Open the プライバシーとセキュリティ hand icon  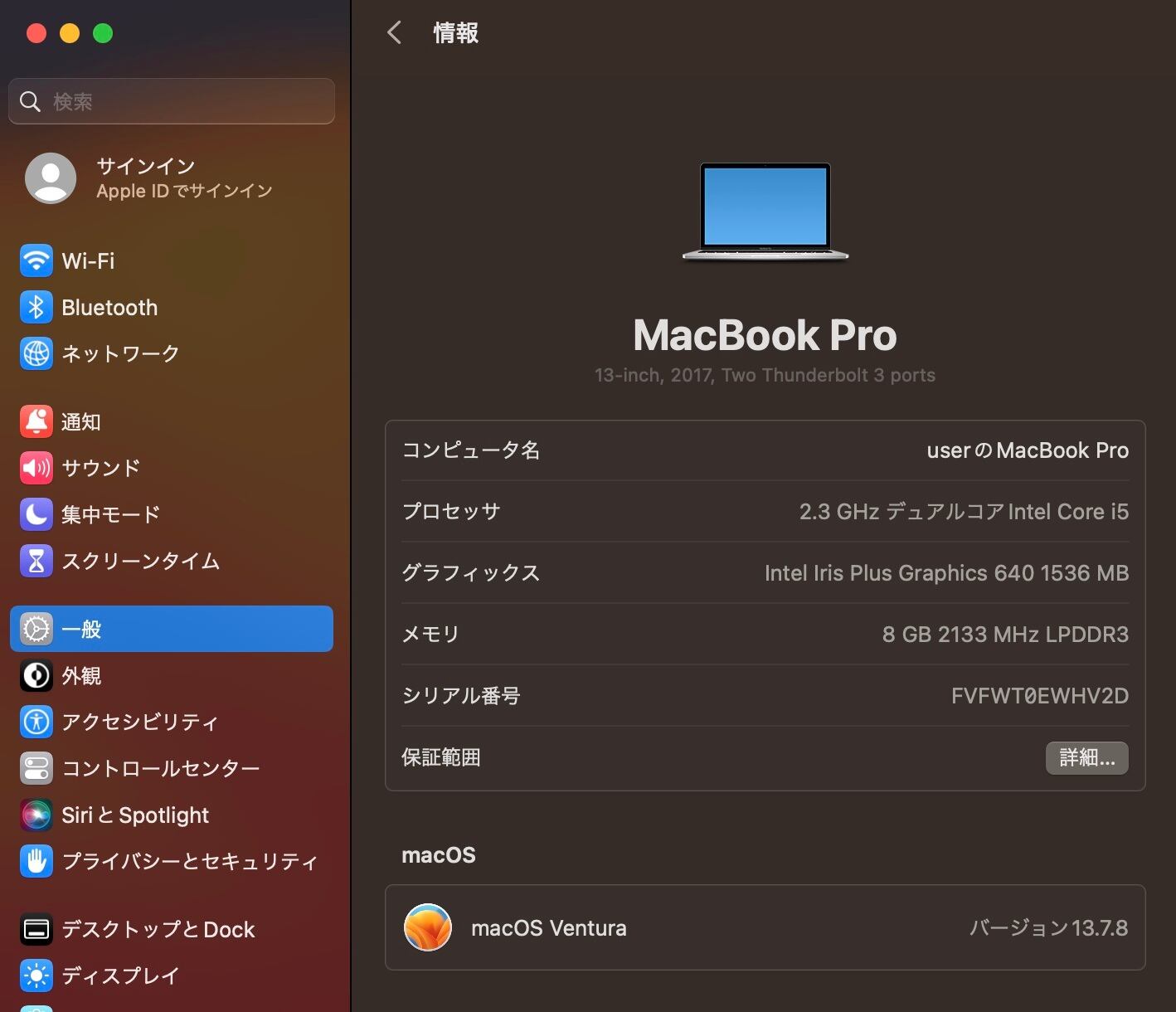click(36, 861)
